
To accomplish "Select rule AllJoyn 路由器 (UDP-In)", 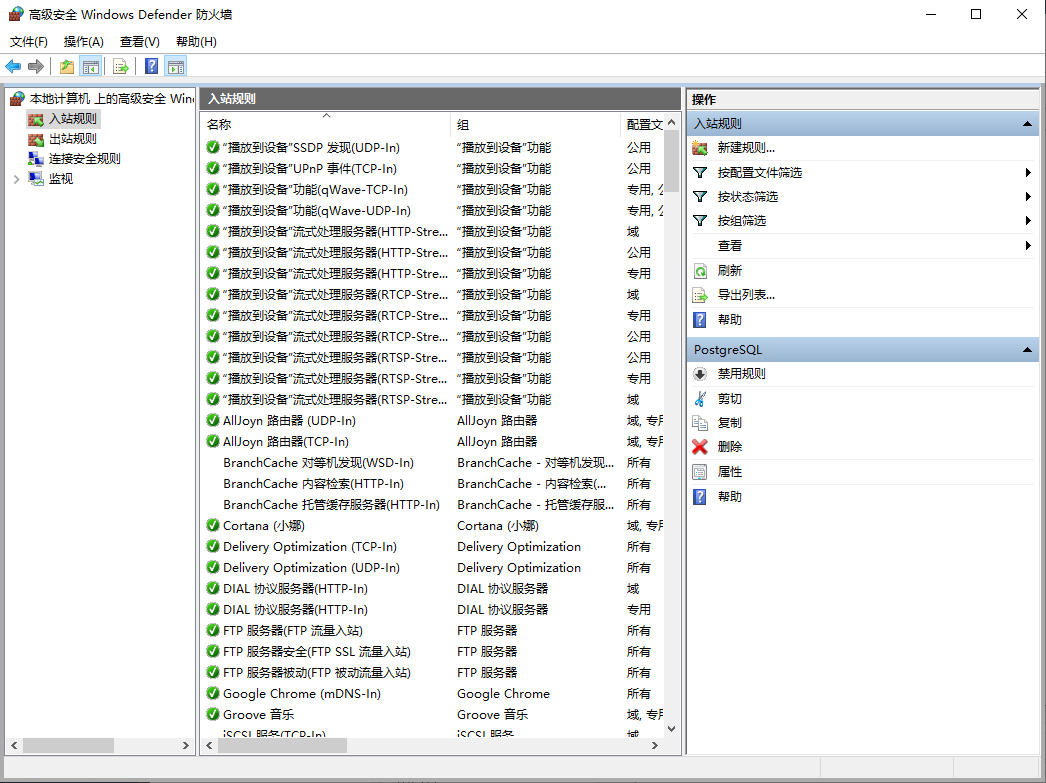I will coord(290,421).
